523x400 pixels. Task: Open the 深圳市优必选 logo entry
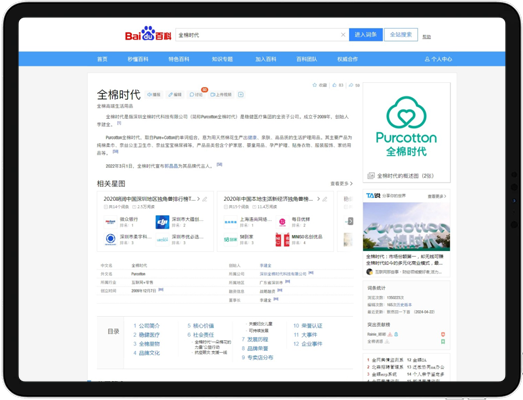tap(162, 239)
